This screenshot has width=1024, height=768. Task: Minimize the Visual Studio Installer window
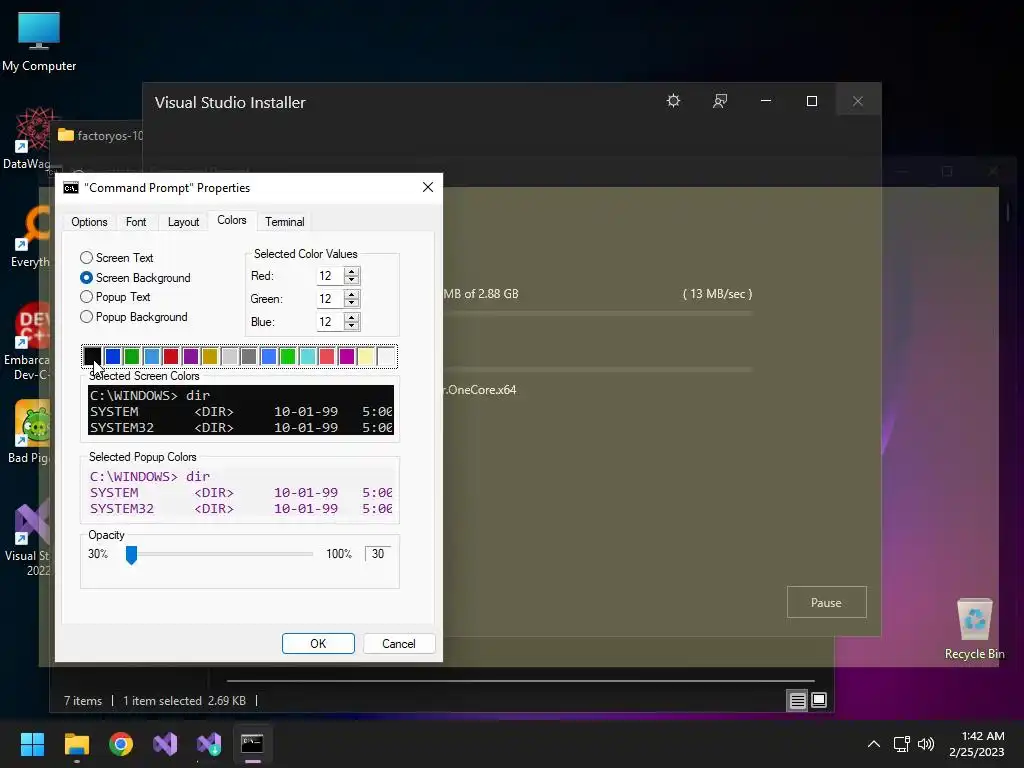point(766,101)
